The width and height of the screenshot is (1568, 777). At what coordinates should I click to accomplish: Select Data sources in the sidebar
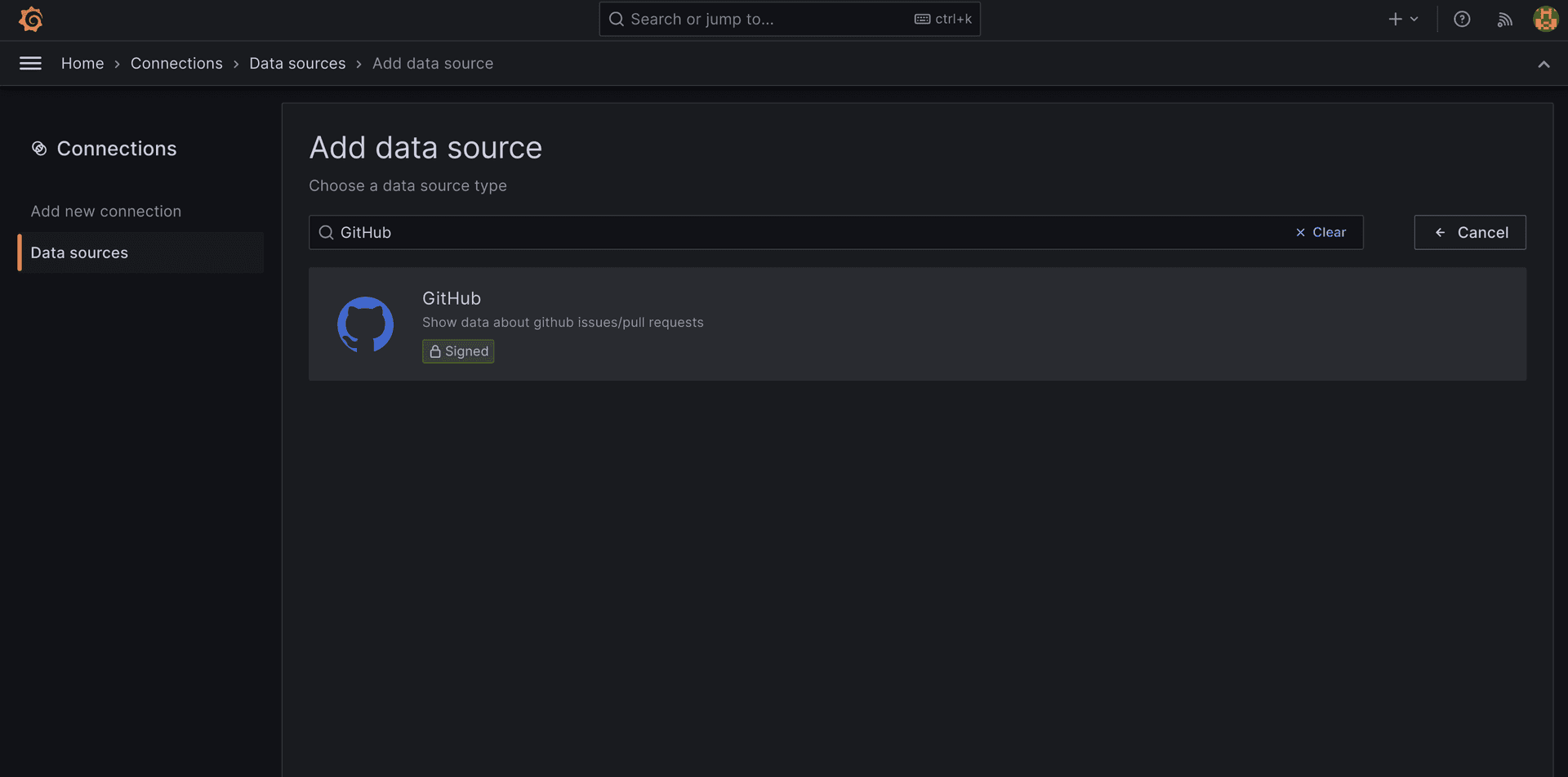tap(78, 252)
